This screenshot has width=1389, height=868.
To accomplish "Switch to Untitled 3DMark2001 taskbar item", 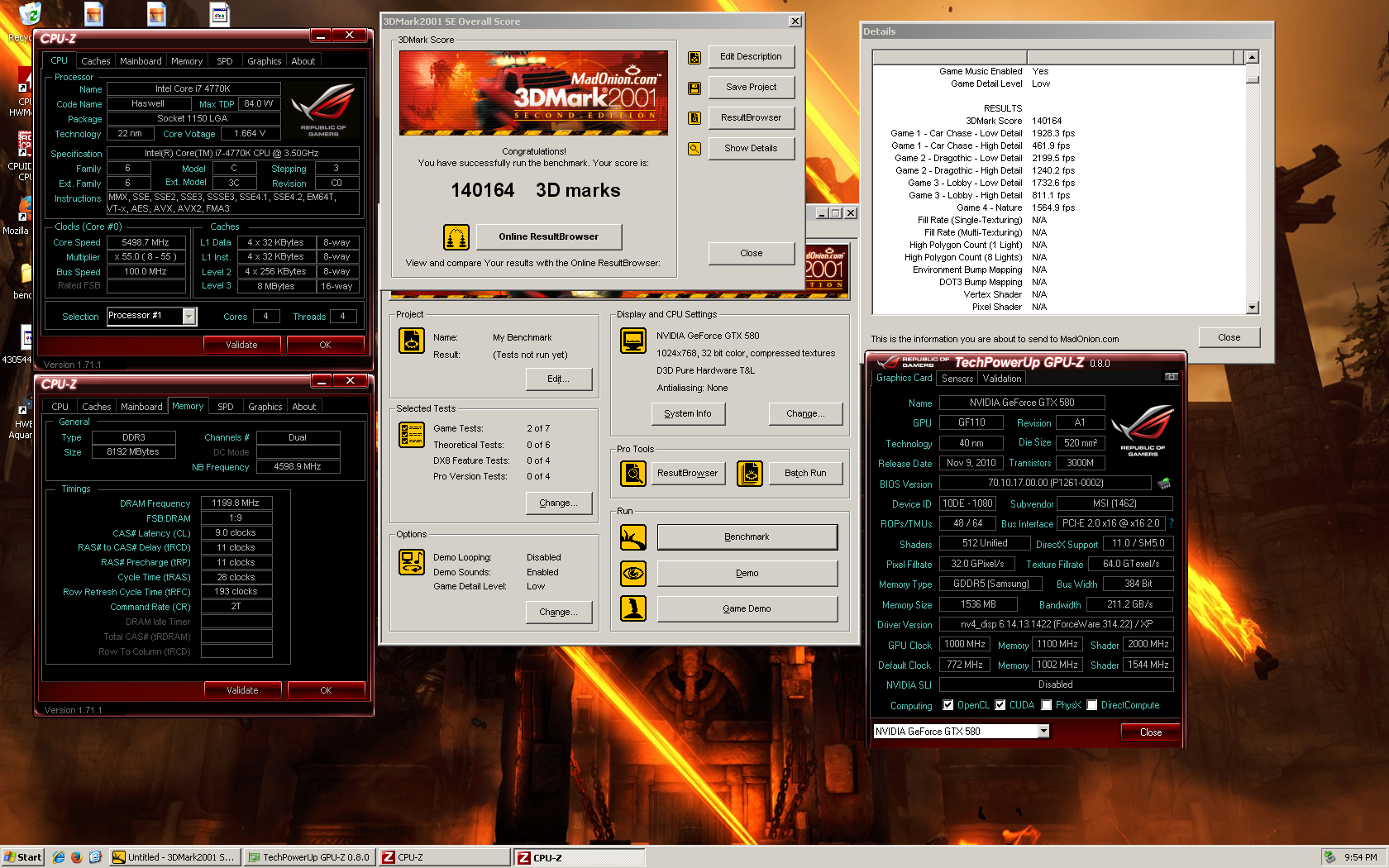I will pos(175,857).
